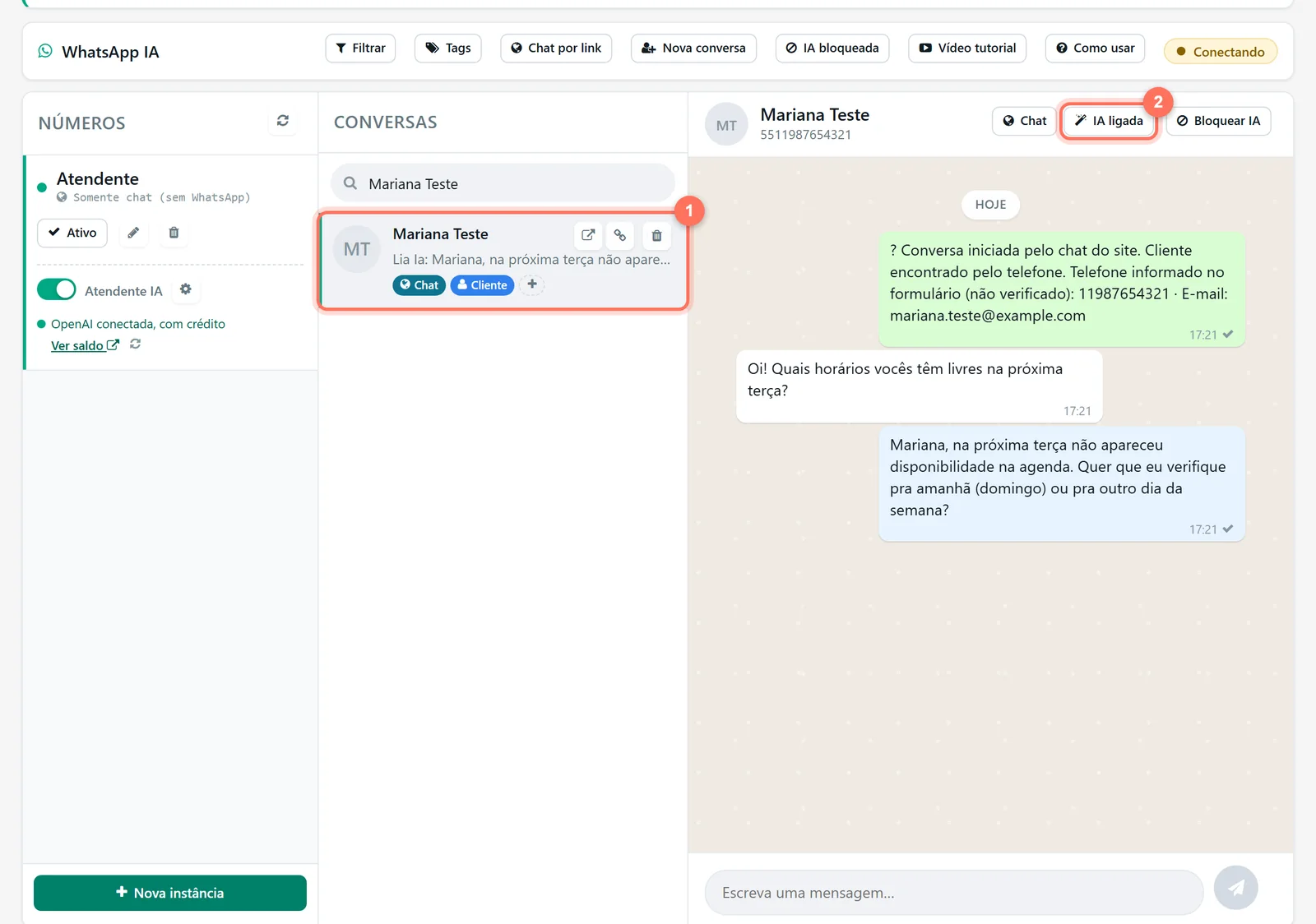Toggle the IA ligada button
Image resolution: width=1316 pixels, height=924 pixels.
click(x=1109, y=121)
